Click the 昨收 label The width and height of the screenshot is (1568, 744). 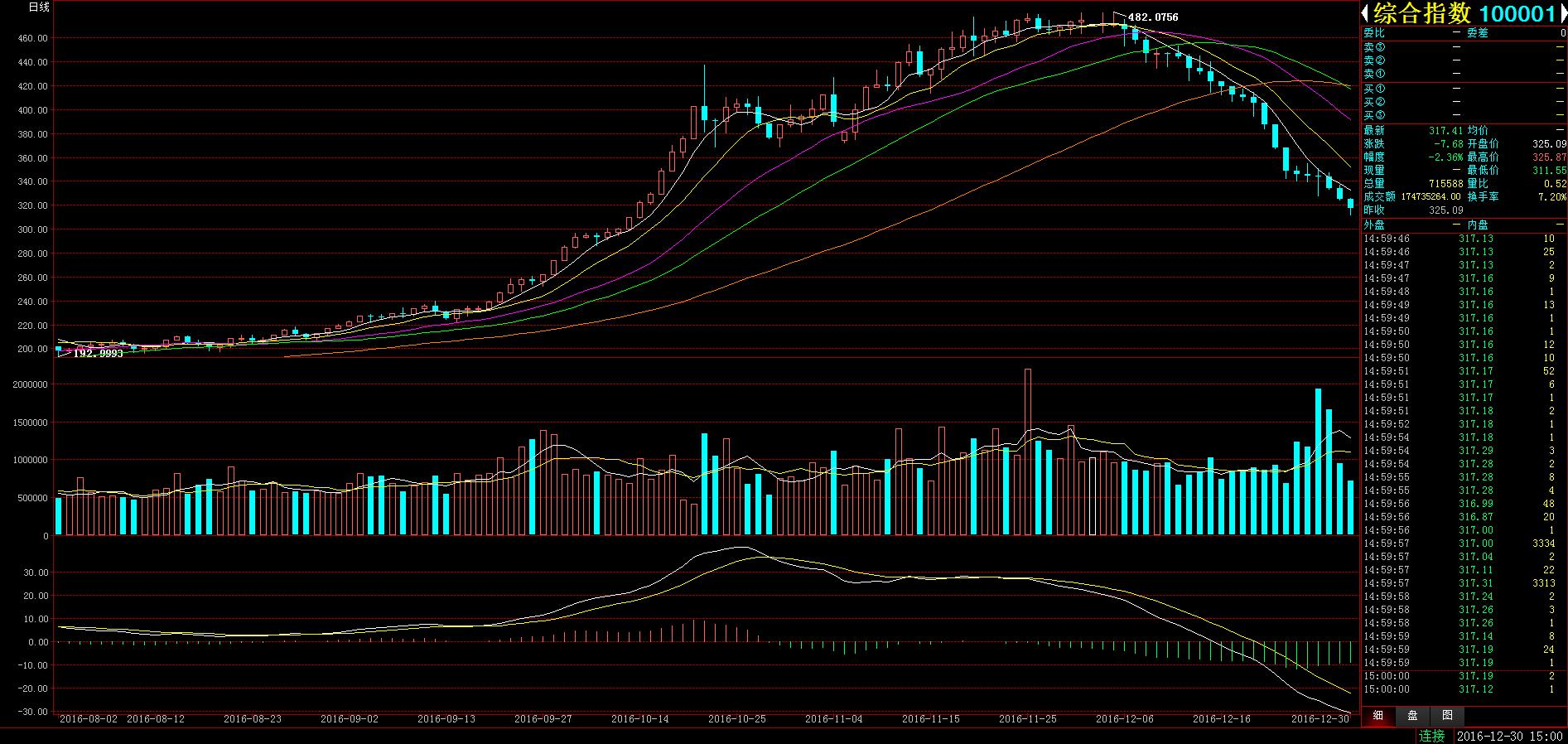1374,210
